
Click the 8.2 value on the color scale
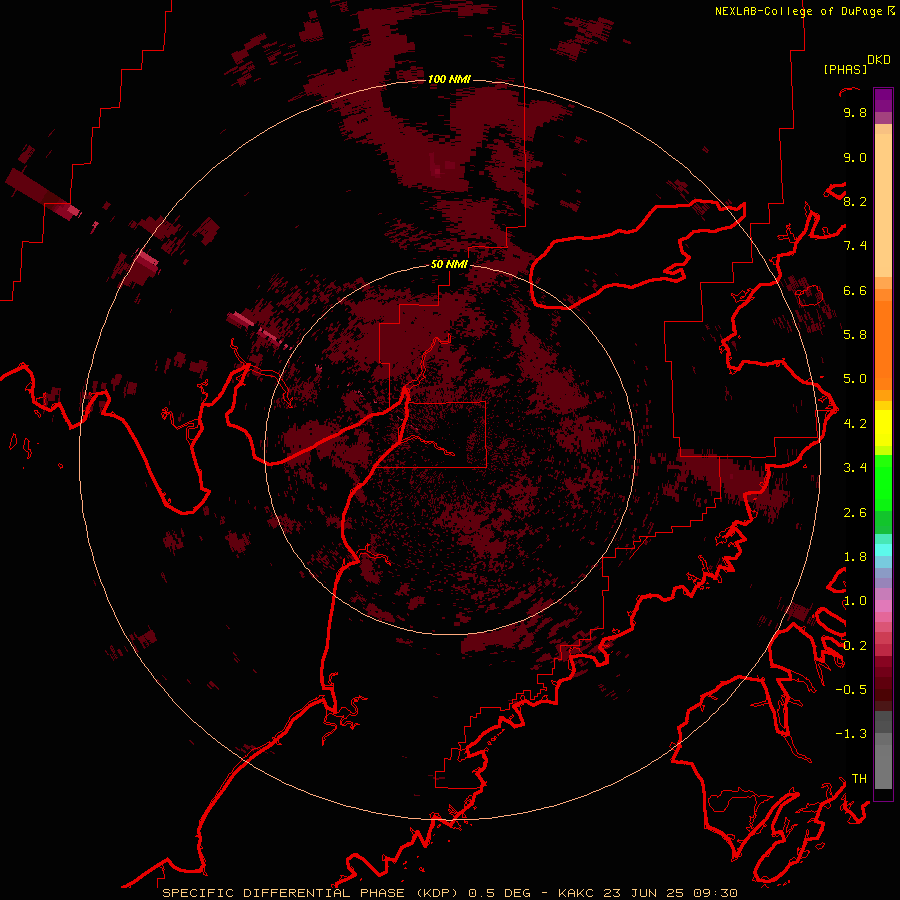855,201
